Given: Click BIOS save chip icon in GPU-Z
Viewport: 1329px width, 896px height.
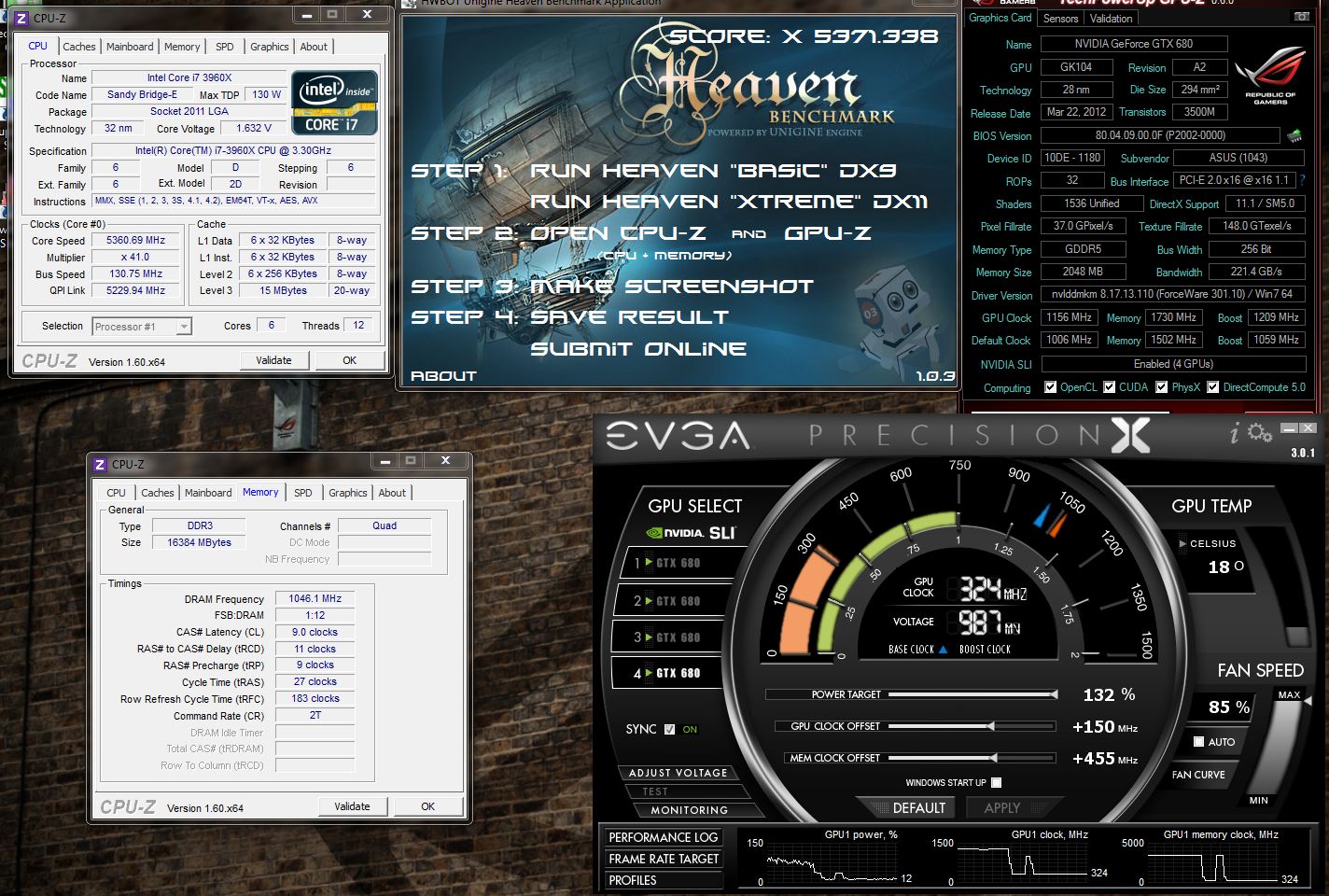Looking at the screenshot, I should click(x=1294, y=135).
